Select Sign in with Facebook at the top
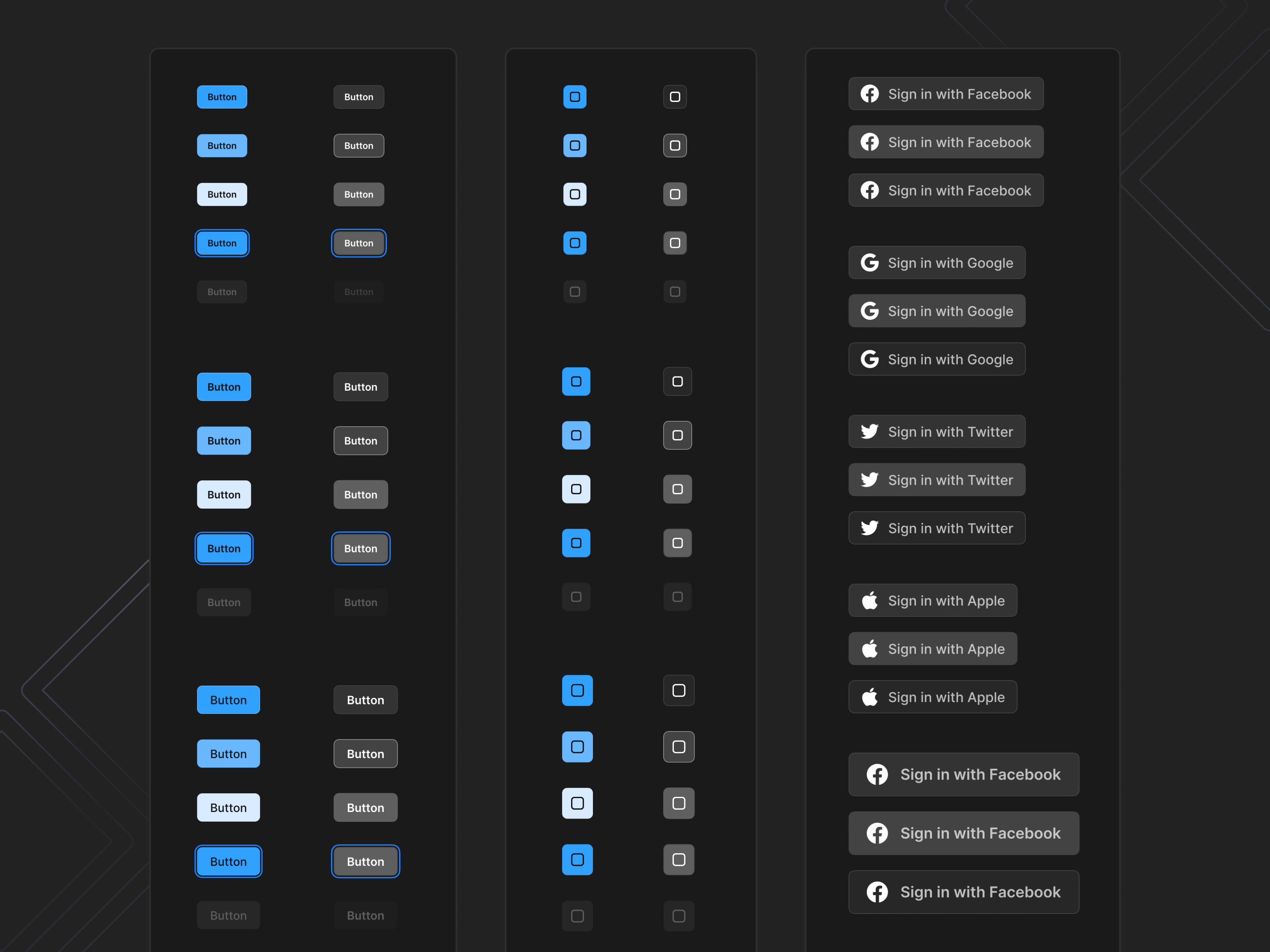Screen dimensions: 1270x952 (945, 94)
